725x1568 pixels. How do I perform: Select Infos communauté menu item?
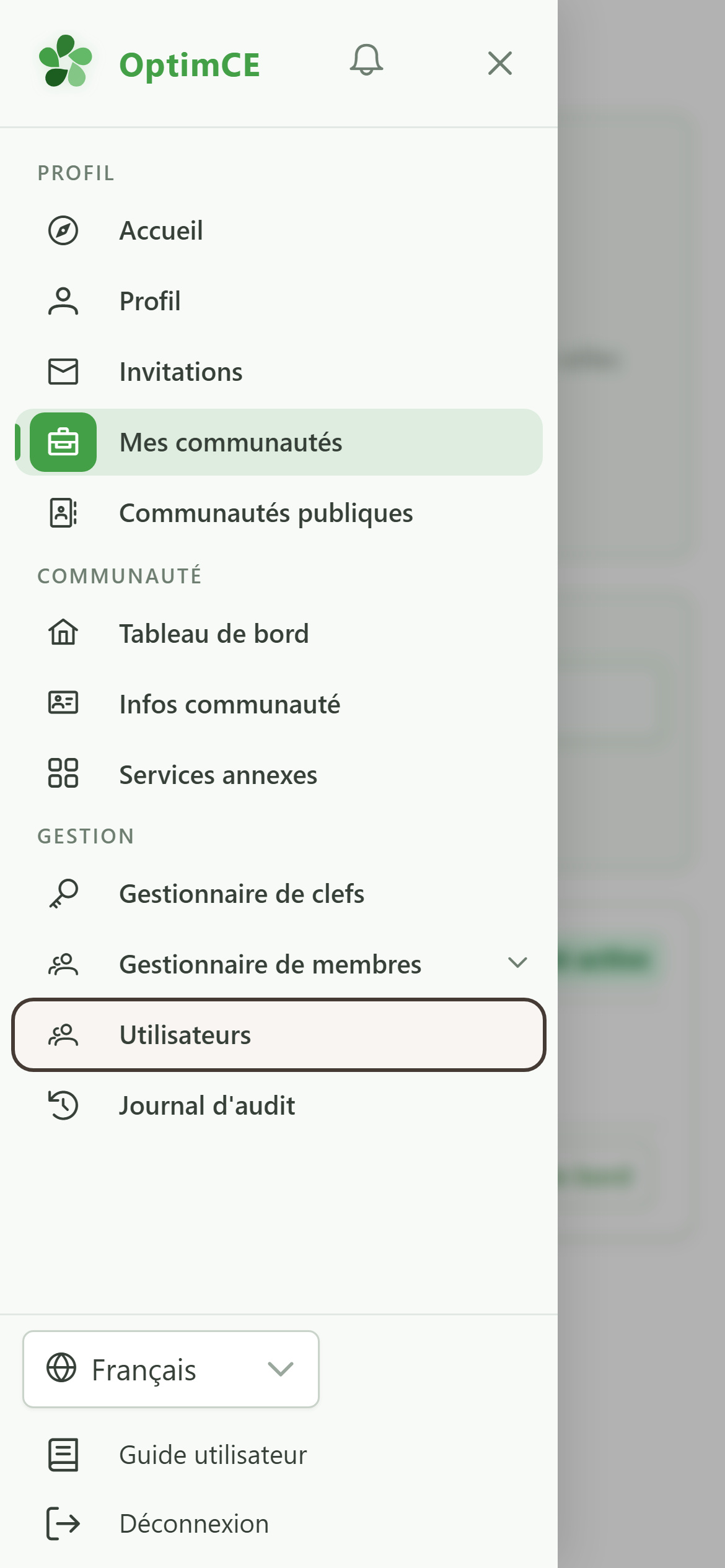[x=279, y=703]
